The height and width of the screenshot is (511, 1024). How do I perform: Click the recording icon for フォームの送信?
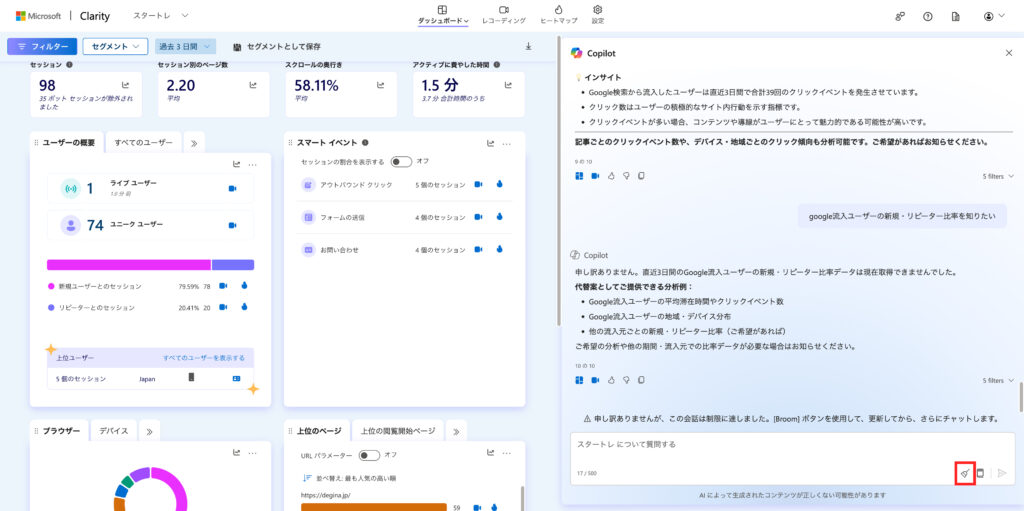(x=478, y=217)
